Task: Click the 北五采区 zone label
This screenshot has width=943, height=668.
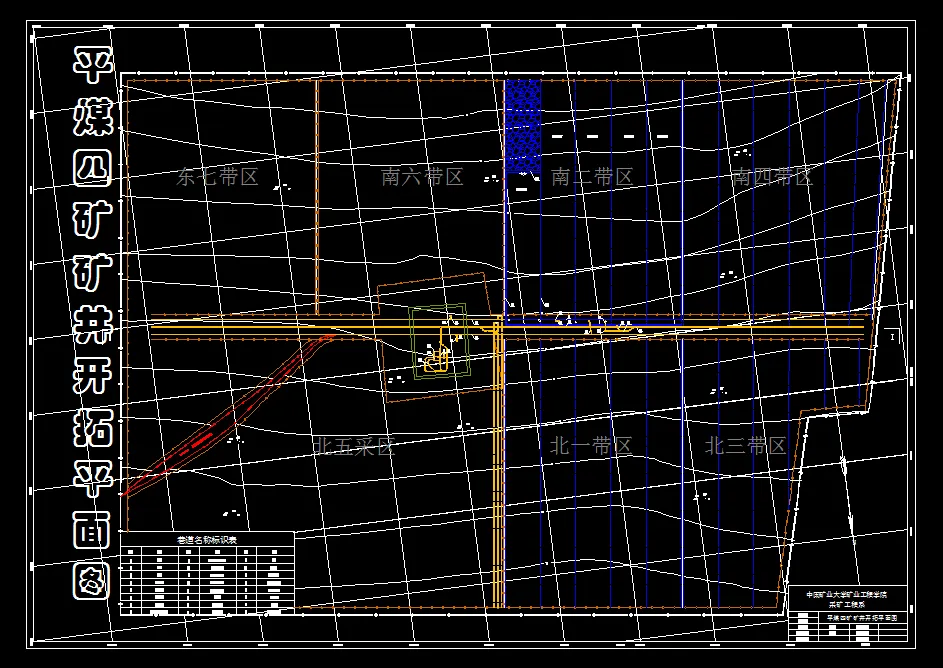Action: point(354,446)
